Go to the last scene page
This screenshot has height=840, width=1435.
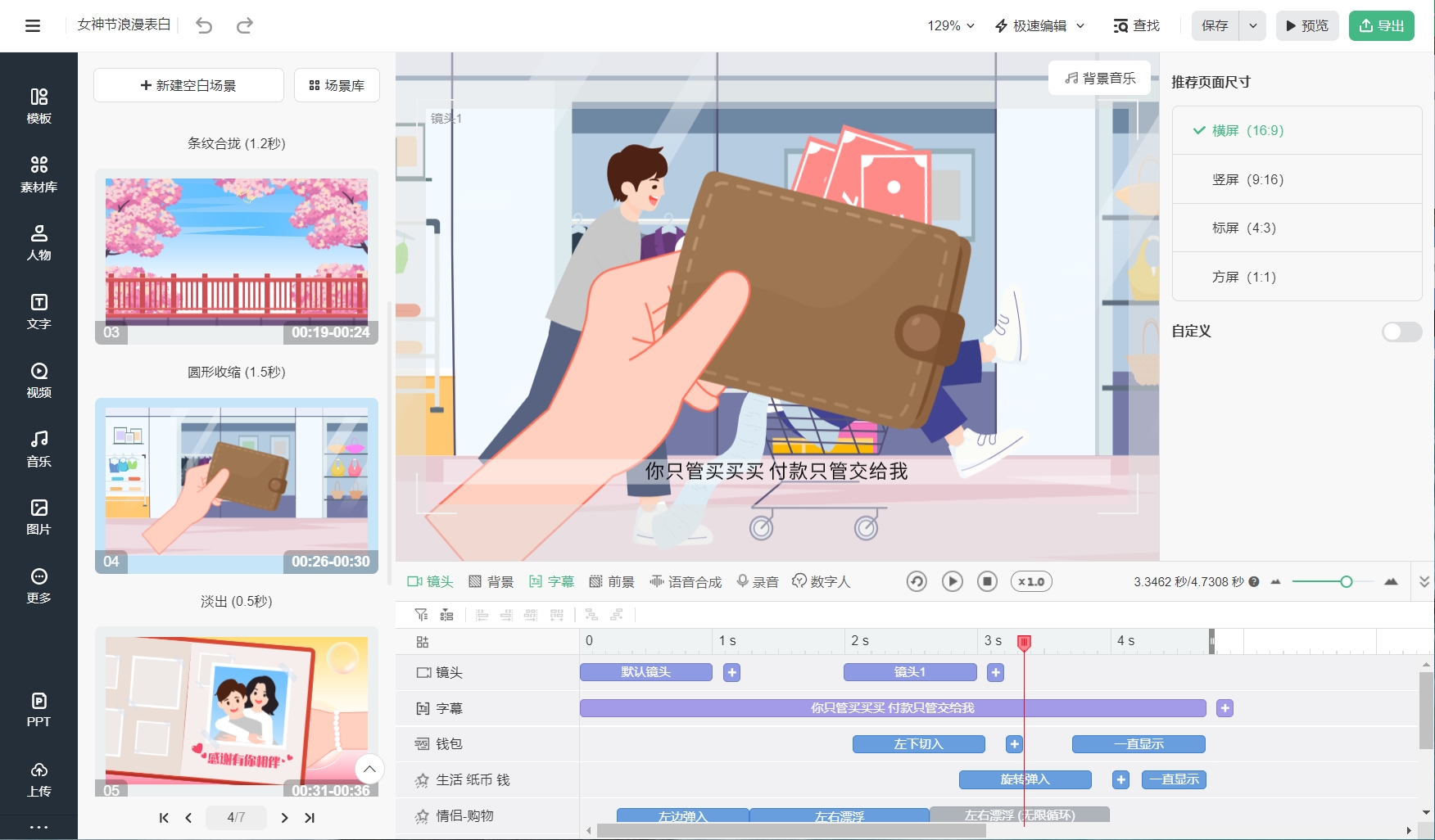tap(310, 817)
